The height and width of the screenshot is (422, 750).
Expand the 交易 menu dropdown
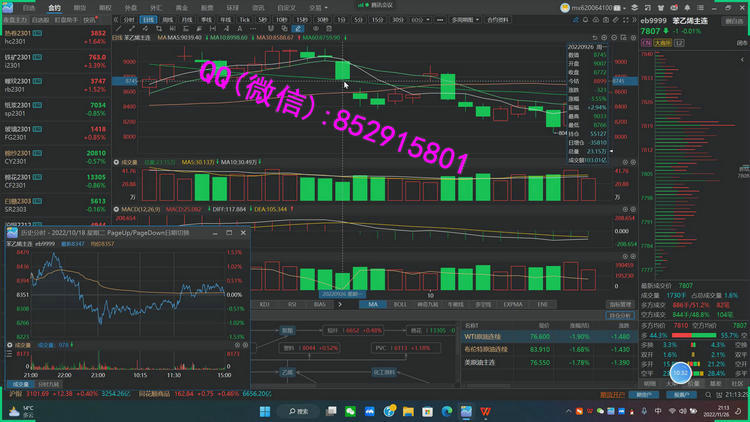point(316,7)
